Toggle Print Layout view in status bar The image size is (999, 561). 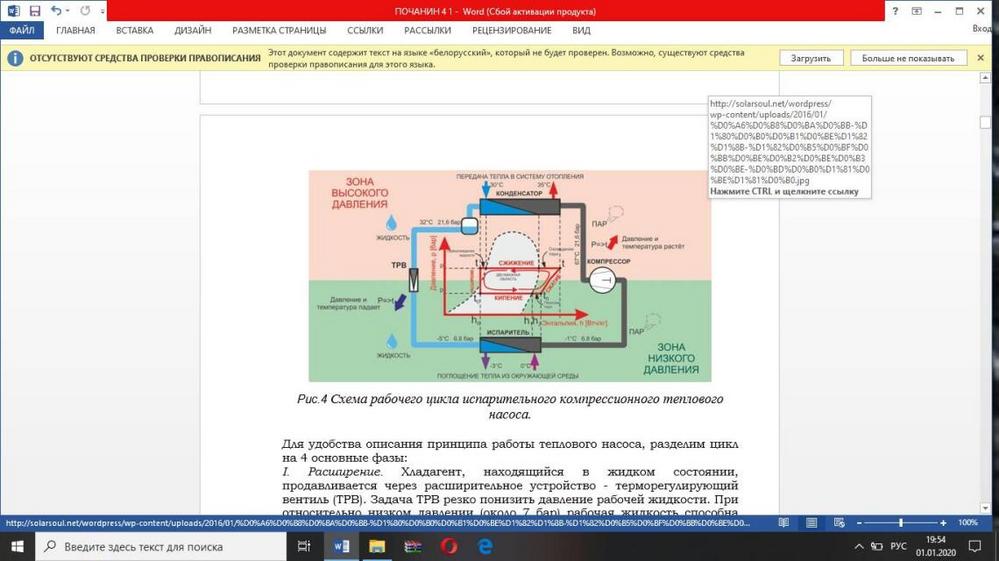[x=811, y=523]
